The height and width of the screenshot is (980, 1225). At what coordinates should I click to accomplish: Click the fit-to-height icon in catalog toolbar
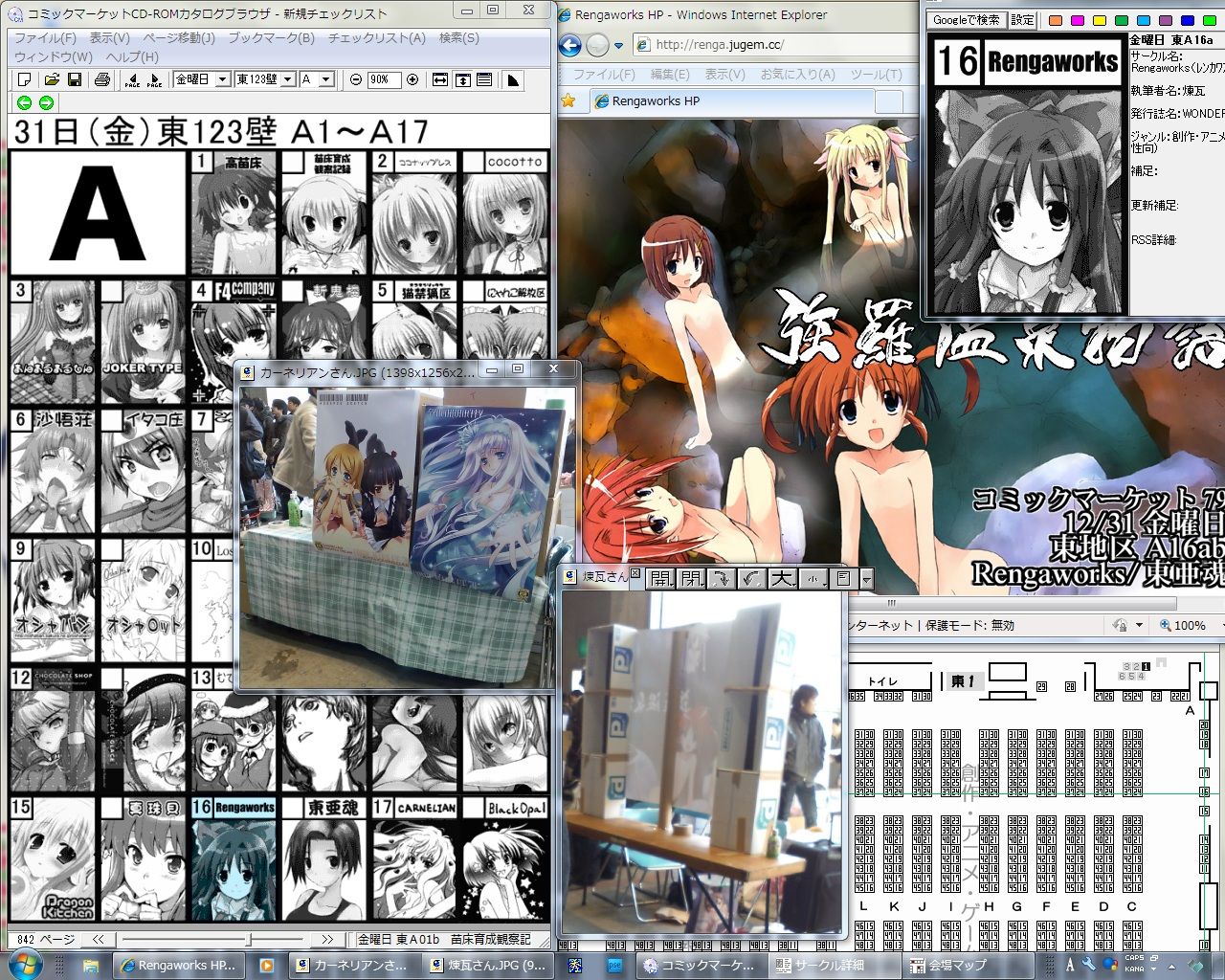462,79
